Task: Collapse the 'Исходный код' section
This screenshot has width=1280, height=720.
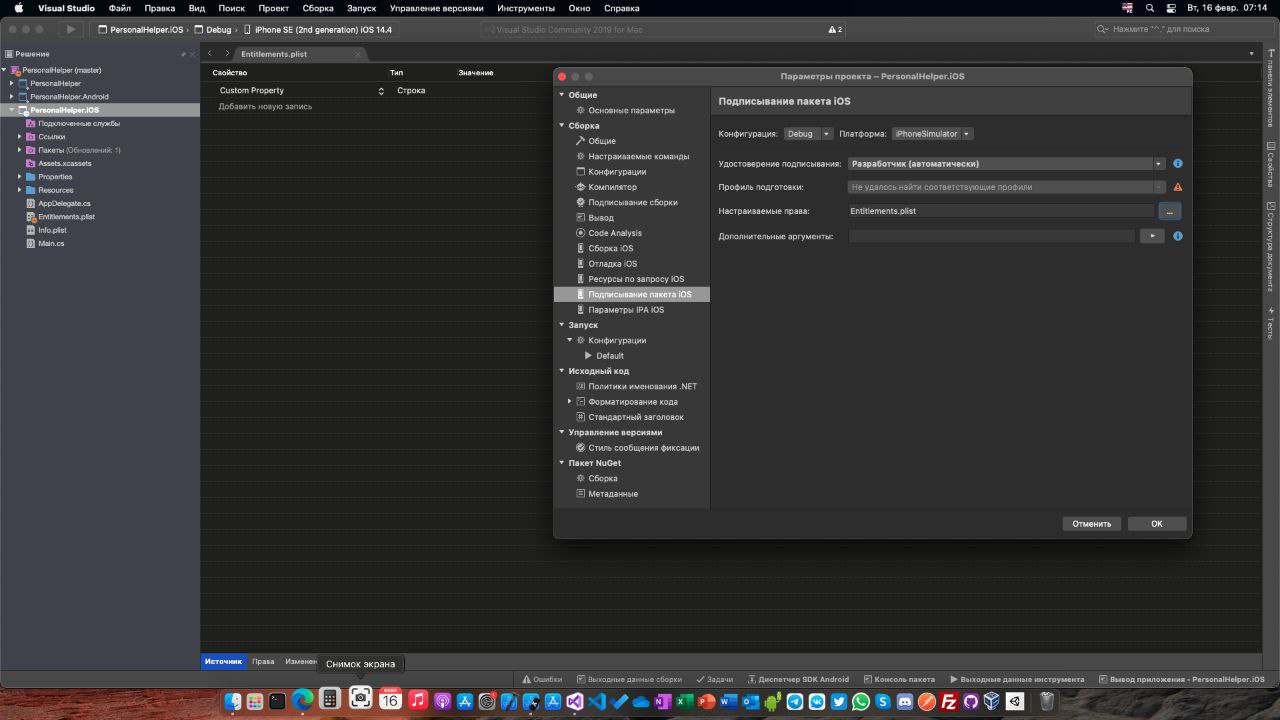Action: [x=561, y=371]
